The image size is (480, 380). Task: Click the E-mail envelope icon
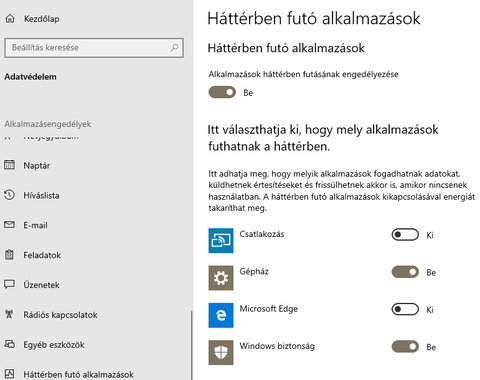[9, 225]
